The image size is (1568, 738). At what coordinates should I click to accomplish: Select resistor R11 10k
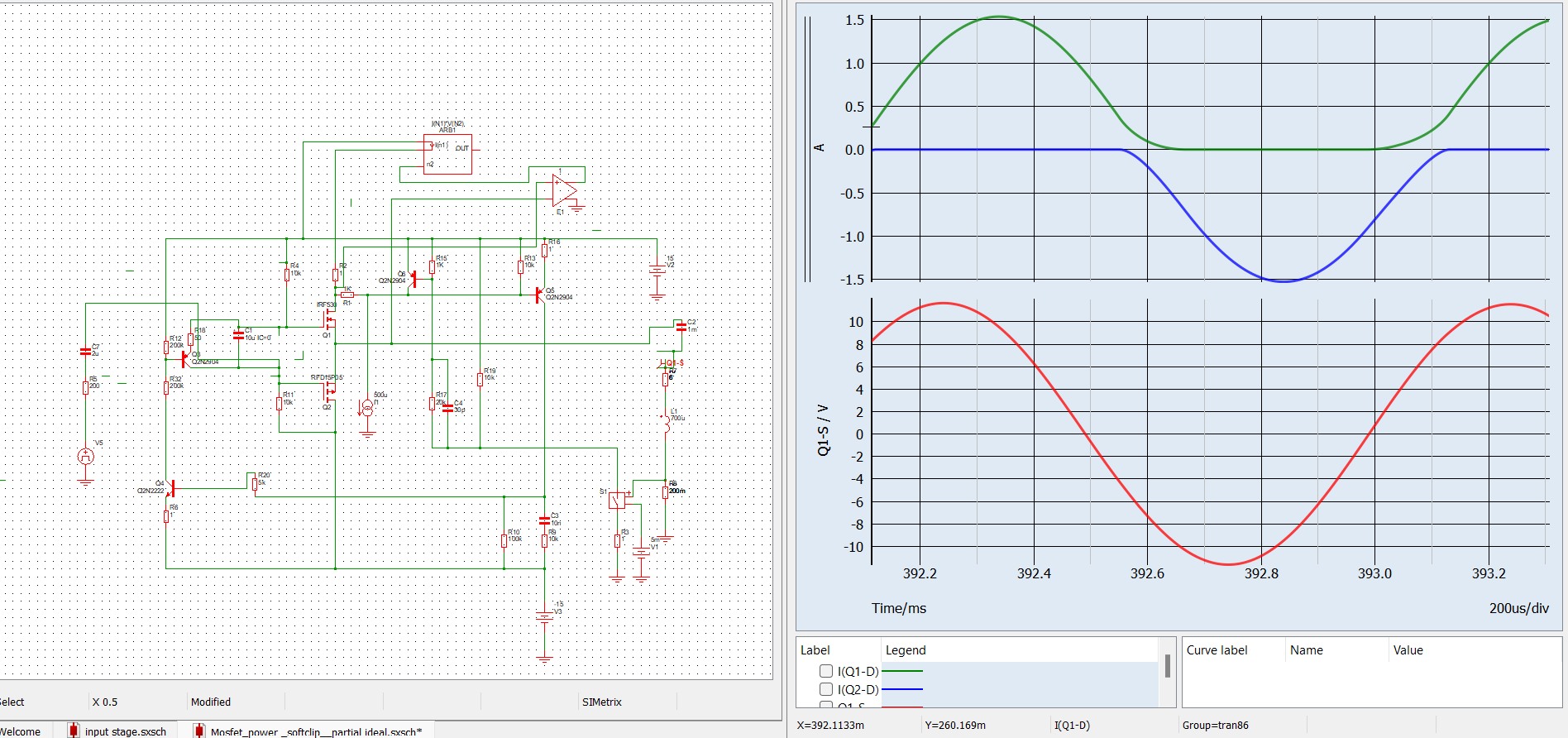(279, 404)
